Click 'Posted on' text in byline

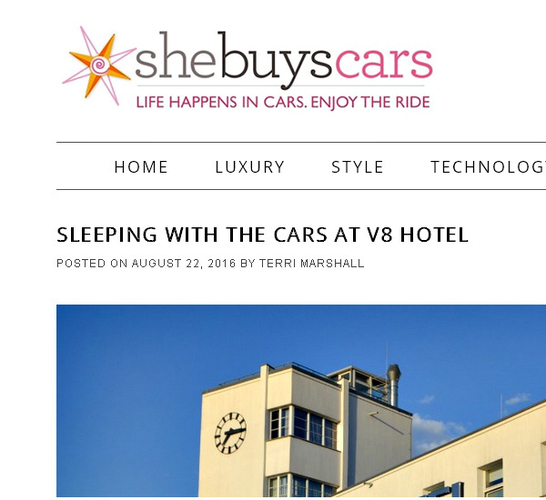pos(92,263)
